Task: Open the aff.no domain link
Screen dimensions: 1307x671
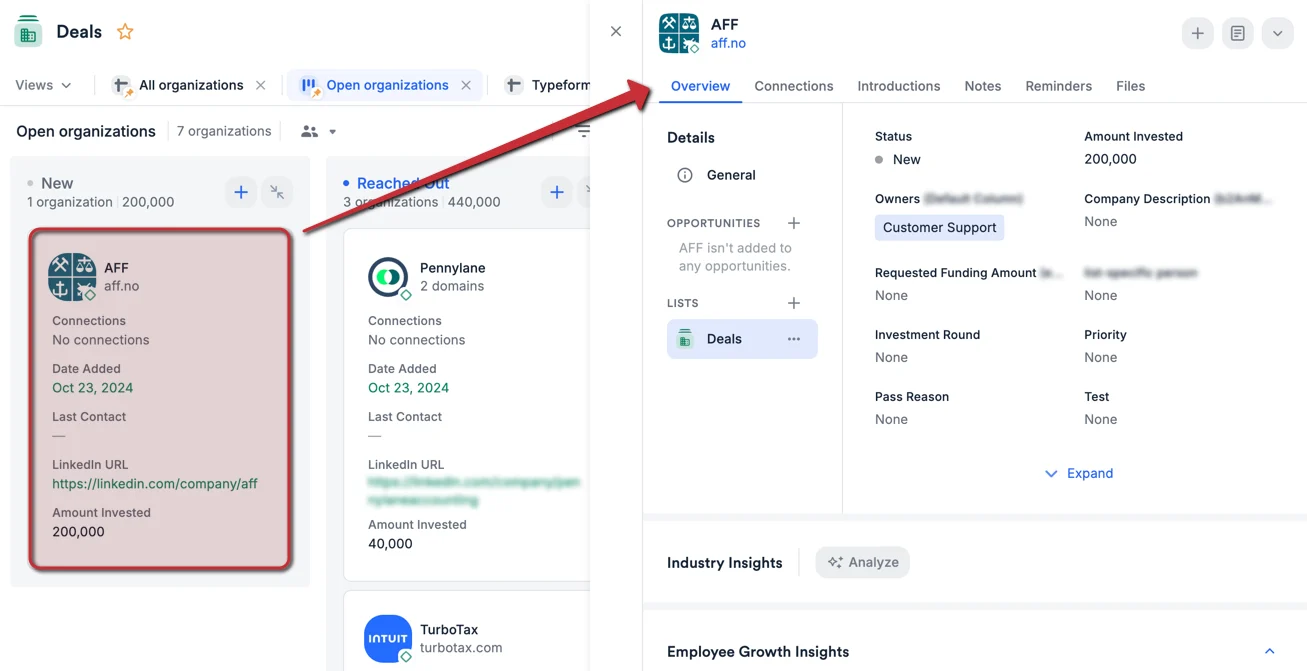Action: click(728, 43)
